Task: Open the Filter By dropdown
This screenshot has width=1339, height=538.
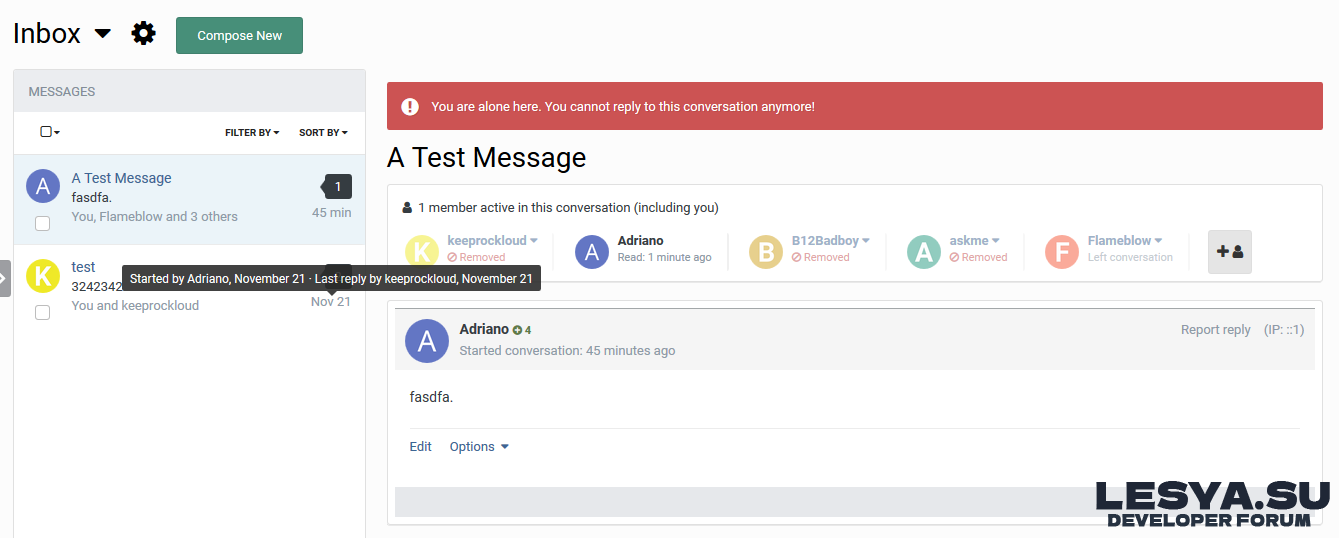Action: pyautogui.click(x=252, y=132)
